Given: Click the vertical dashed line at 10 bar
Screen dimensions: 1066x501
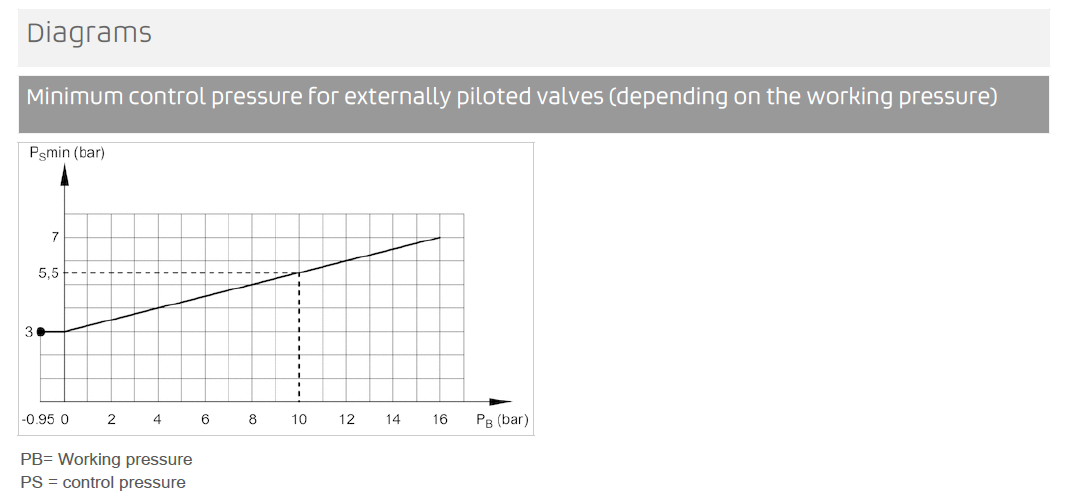Looking at the screenshot, I should pos(299,337).
